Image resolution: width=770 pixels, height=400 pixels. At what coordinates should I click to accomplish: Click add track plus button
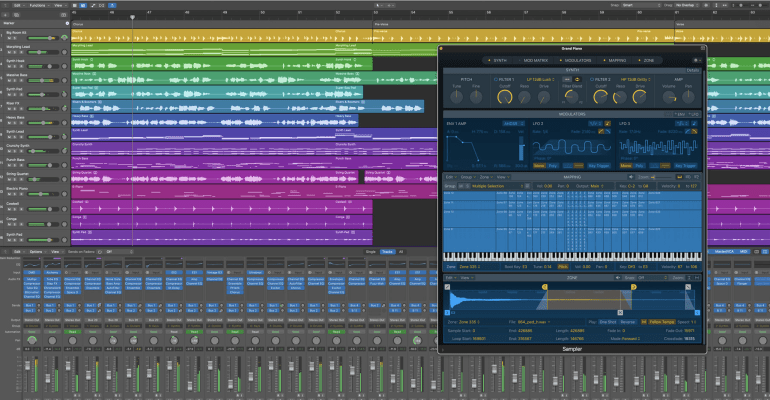pos(5,15)
